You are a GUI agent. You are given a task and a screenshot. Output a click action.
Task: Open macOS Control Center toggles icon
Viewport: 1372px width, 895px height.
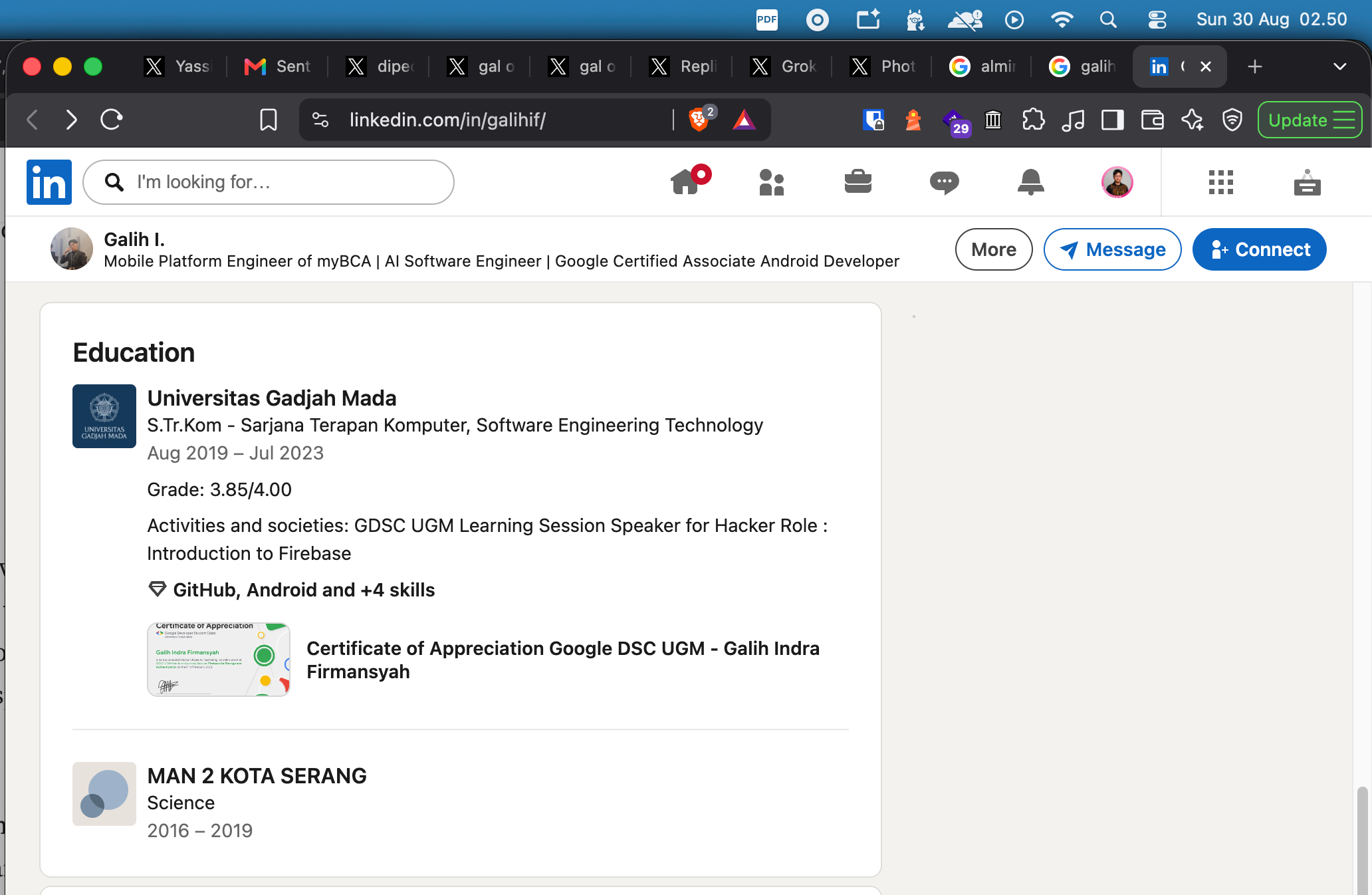1157,20
